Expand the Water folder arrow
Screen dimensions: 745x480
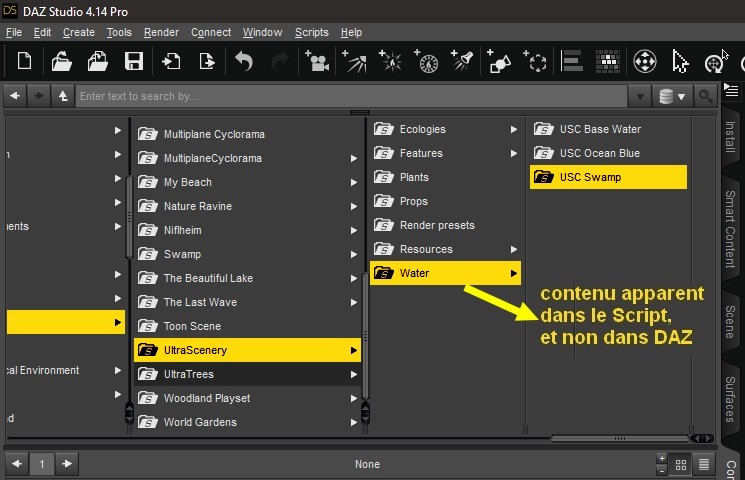pyautogui.click(x=514, y=273)
